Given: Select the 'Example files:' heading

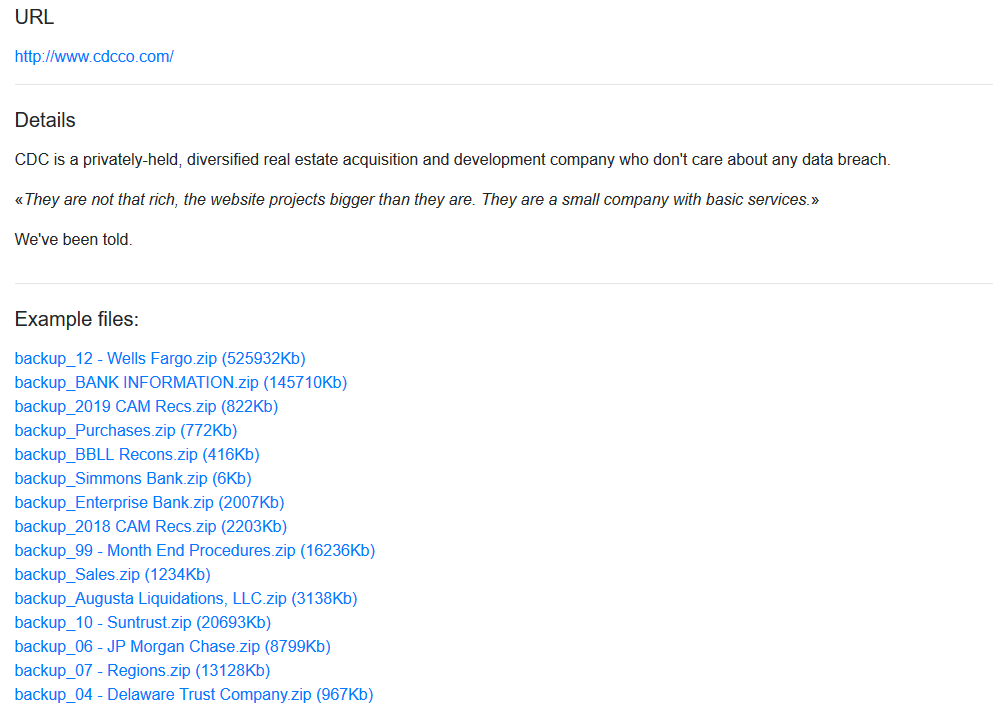Looking at the screenshot, I should tap(77, 319).
